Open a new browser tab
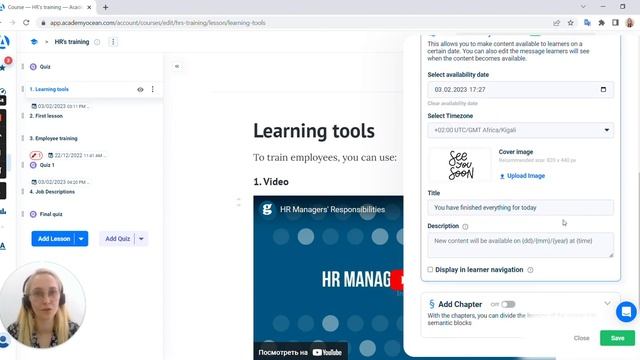 tap(106, 7)
